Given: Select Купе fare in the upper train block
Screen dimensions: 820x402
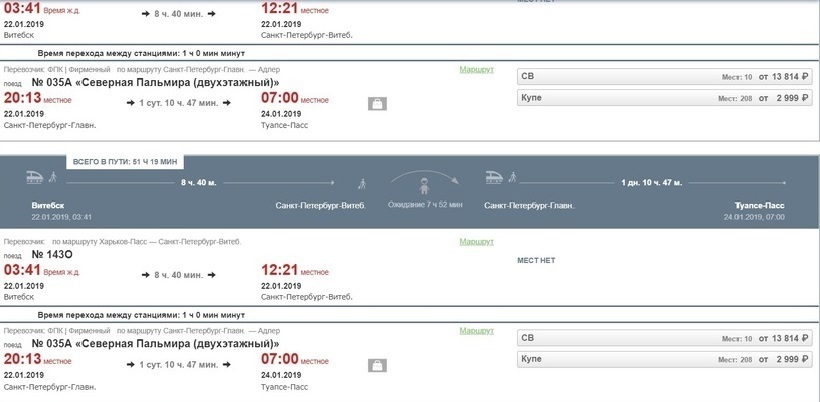Looking at the screenshot, I should 665,98.
